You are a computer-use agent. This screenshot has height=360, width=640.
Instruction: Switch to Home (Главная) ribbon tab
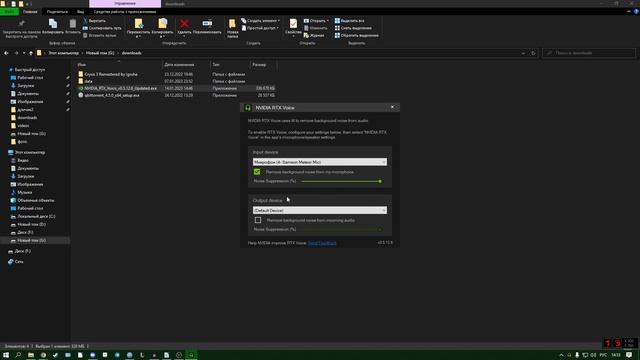(x=30, y=12)
